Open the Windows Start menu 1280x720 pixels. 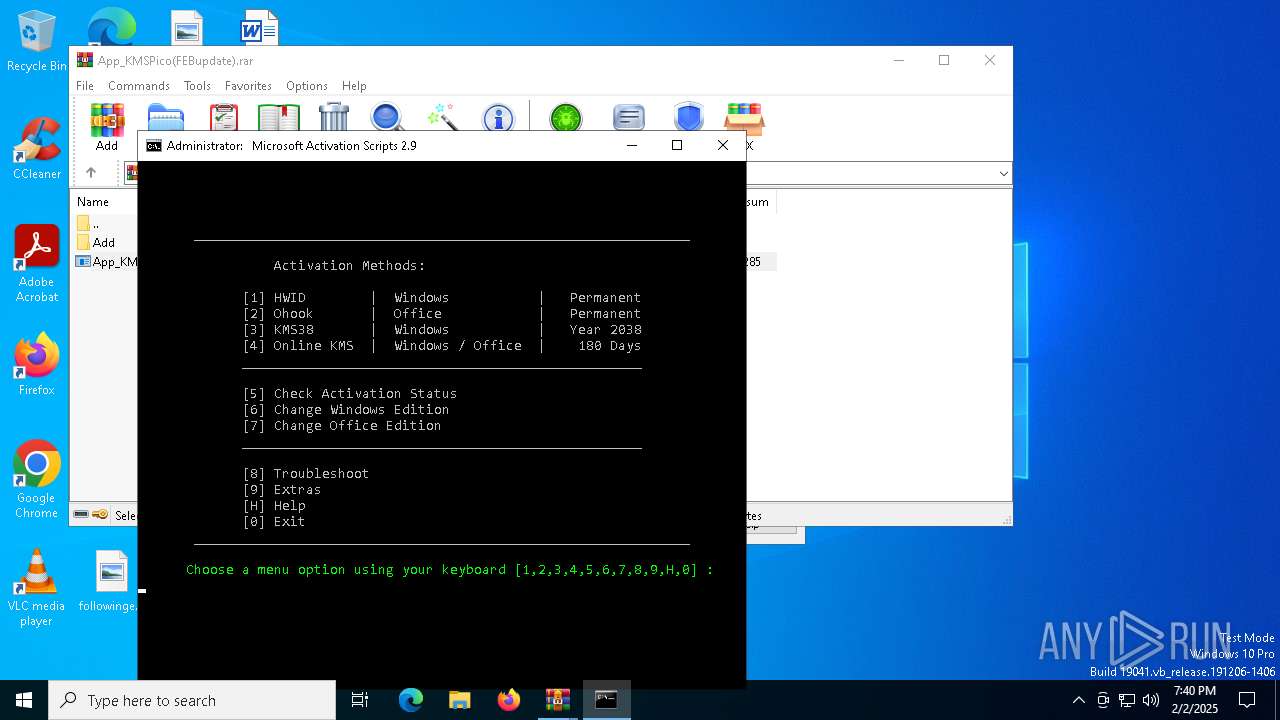24,700
